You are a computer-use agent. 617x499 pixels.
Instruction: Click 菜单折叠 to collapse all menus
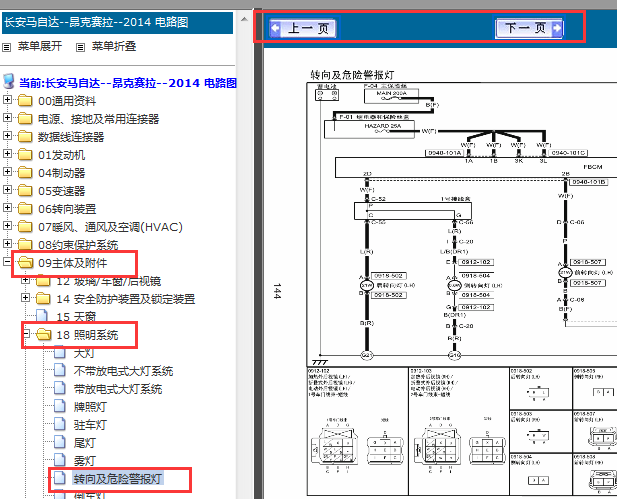pyautogui.click(x=114, y=46)
